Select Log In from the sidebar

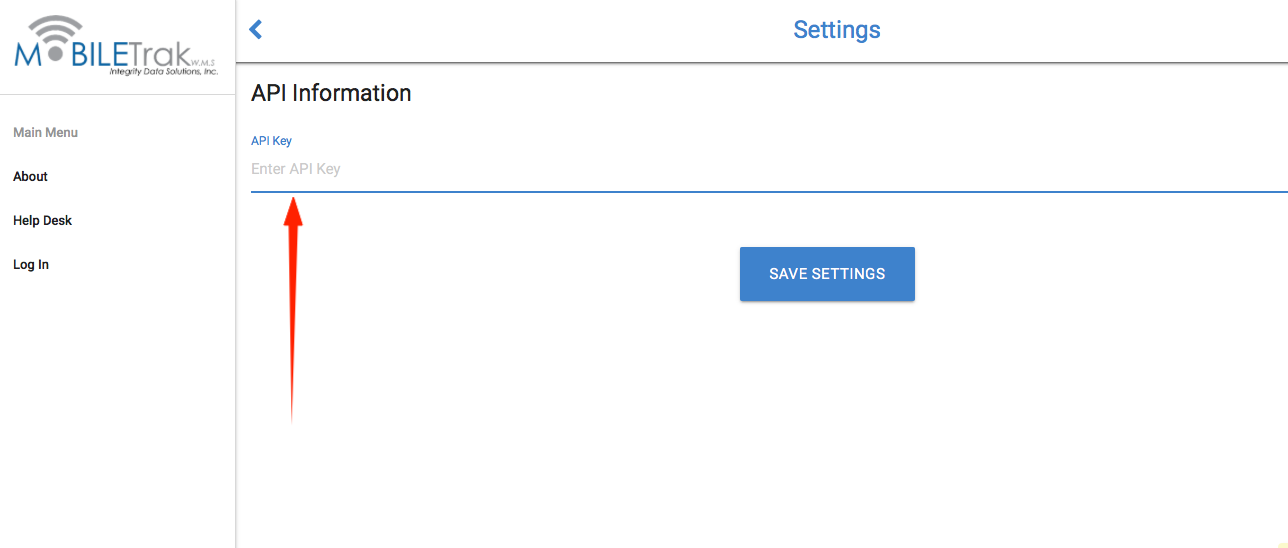tap(31, 264)
